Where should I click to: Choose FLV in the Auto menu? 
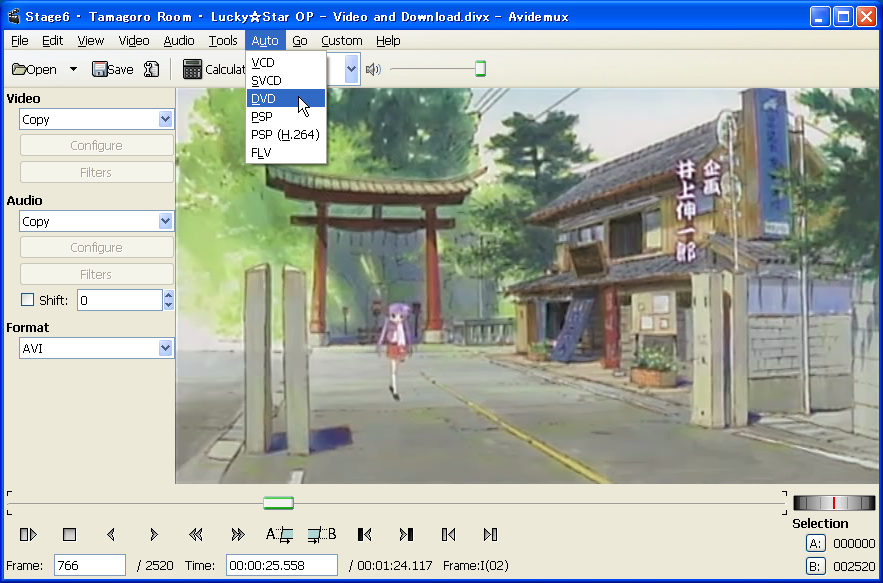(286, 153)
